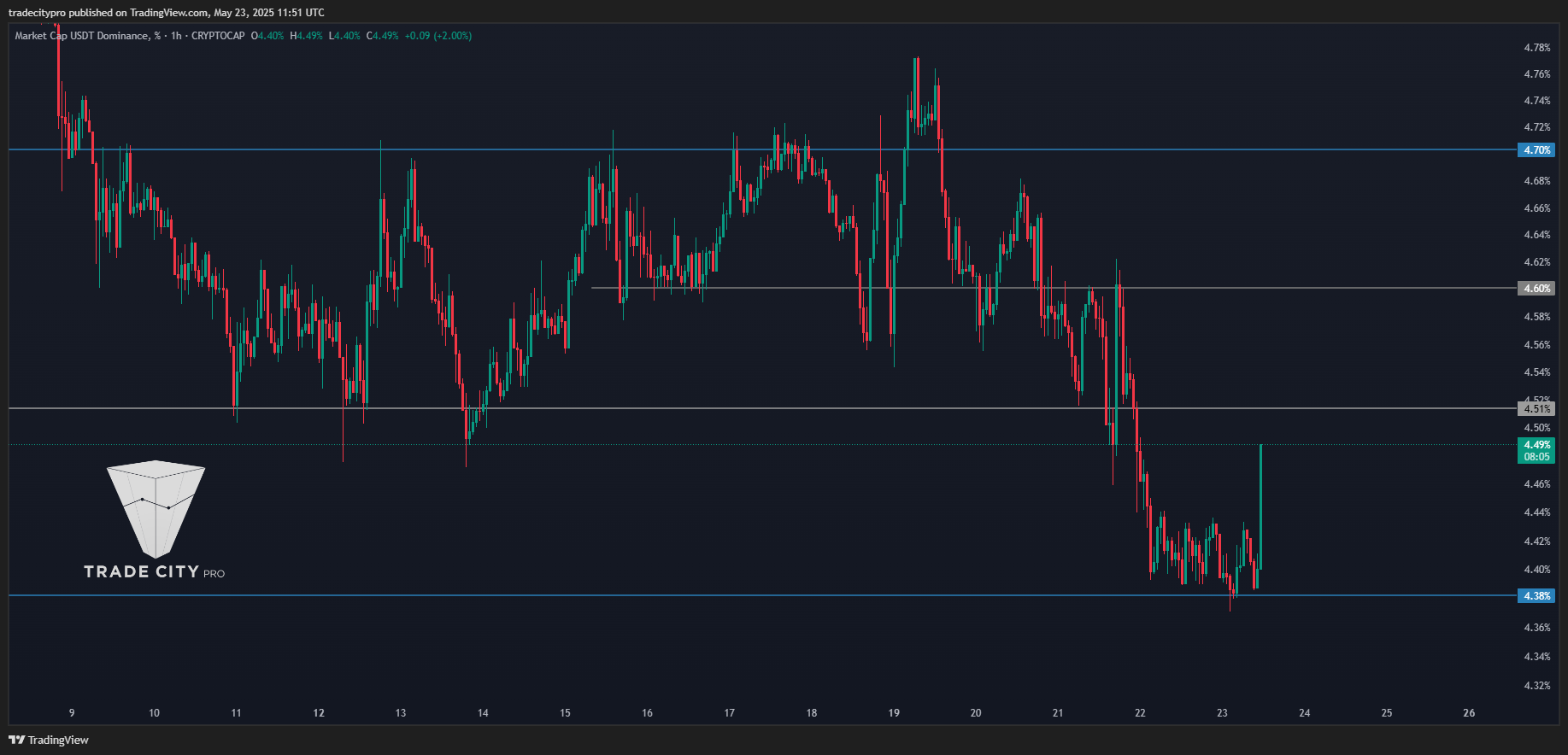Click the 4.32% price axis tick
Viewport: 1568px width, 755px height.
point(1537,686)
